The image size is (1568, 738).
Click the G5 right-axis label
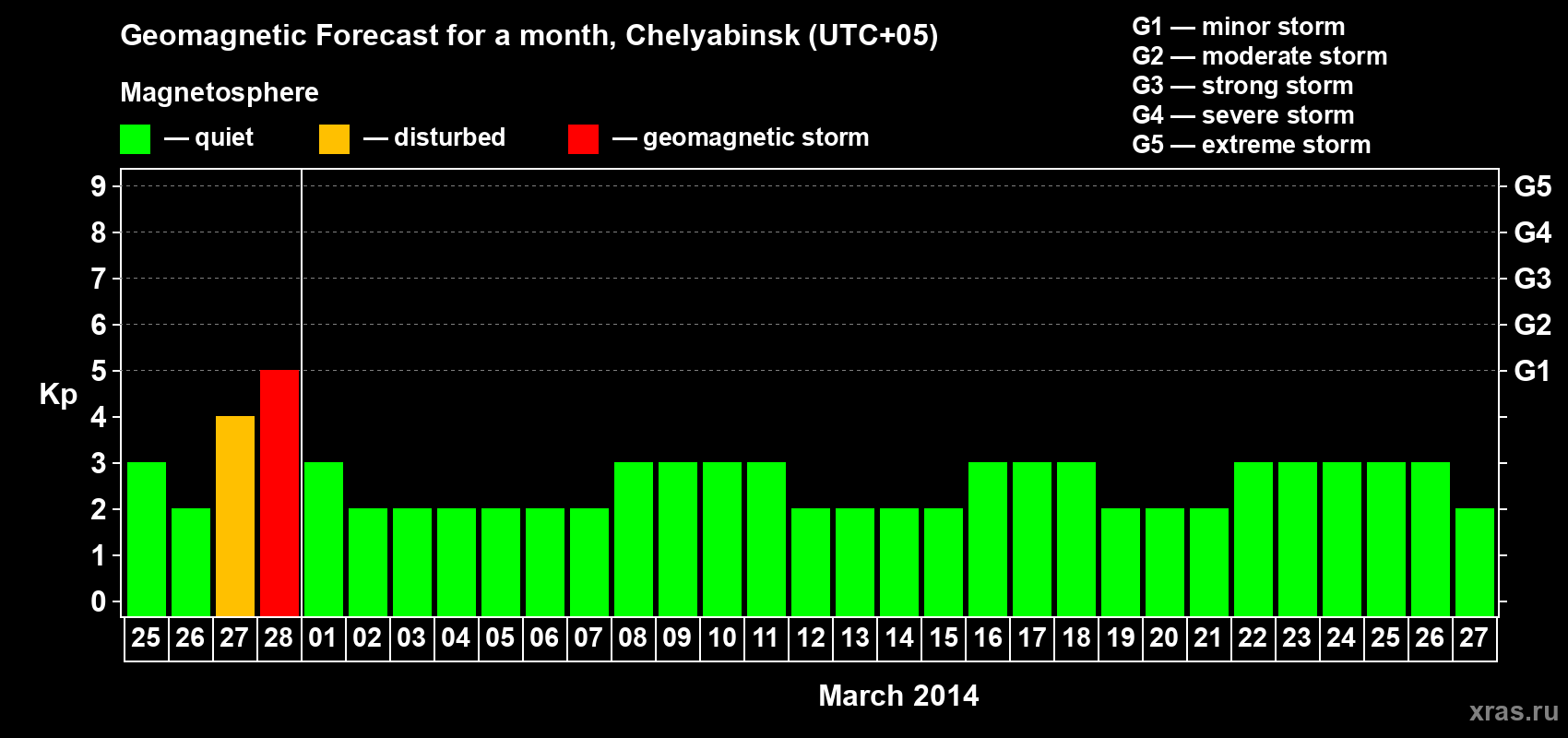(1533, 186)
